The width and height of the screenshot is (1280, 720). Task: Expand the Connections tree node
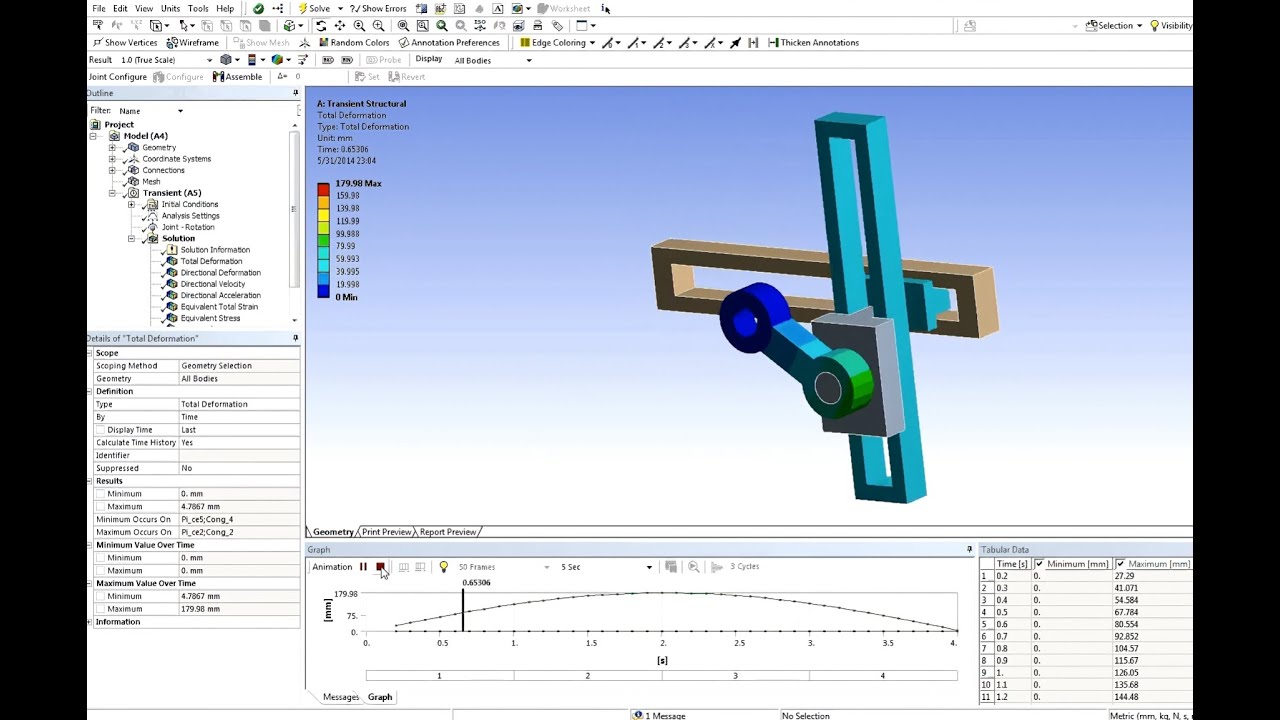(113, 170)
